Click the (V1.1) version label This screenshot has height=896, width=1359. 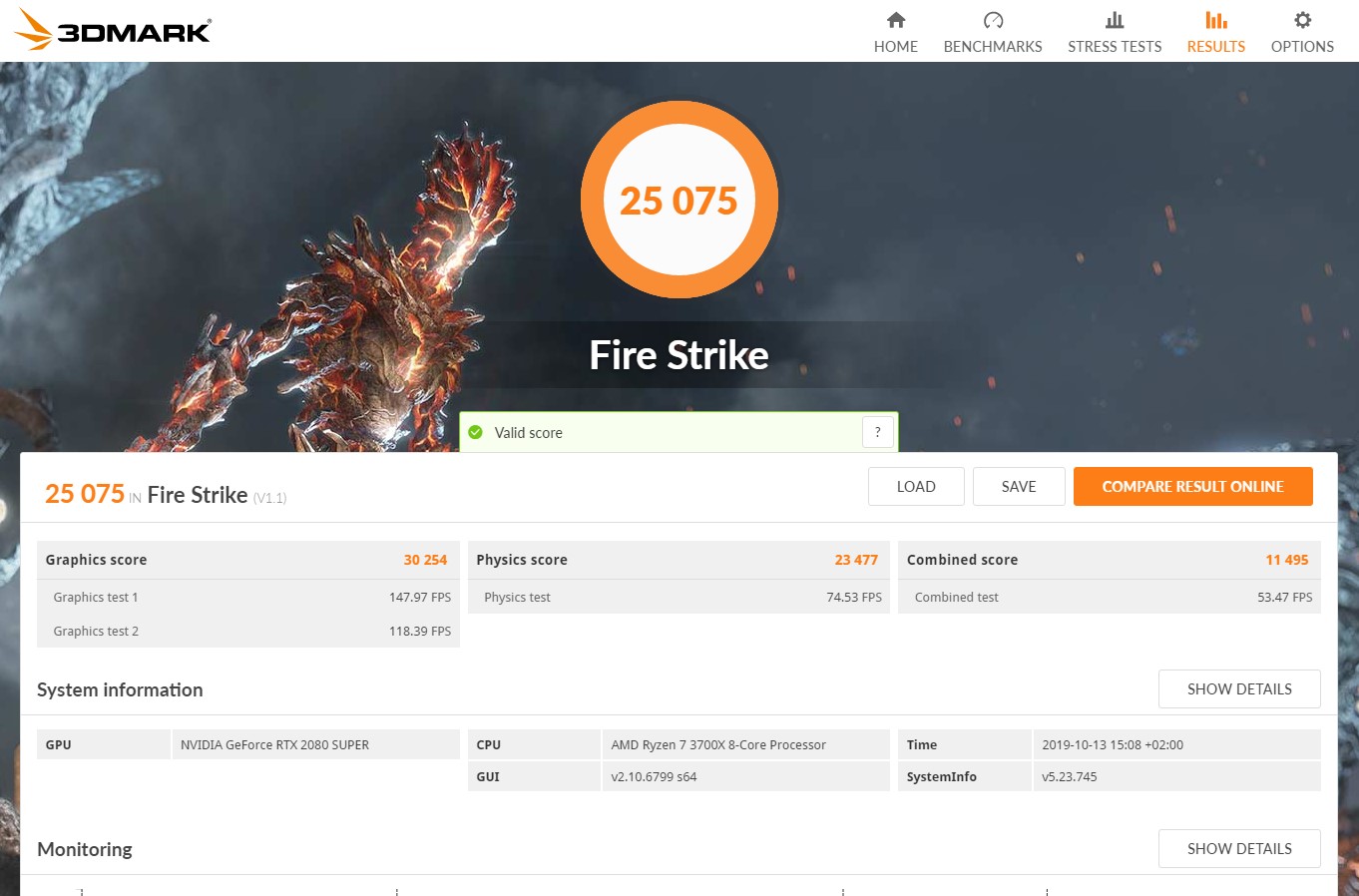[269, 498]
